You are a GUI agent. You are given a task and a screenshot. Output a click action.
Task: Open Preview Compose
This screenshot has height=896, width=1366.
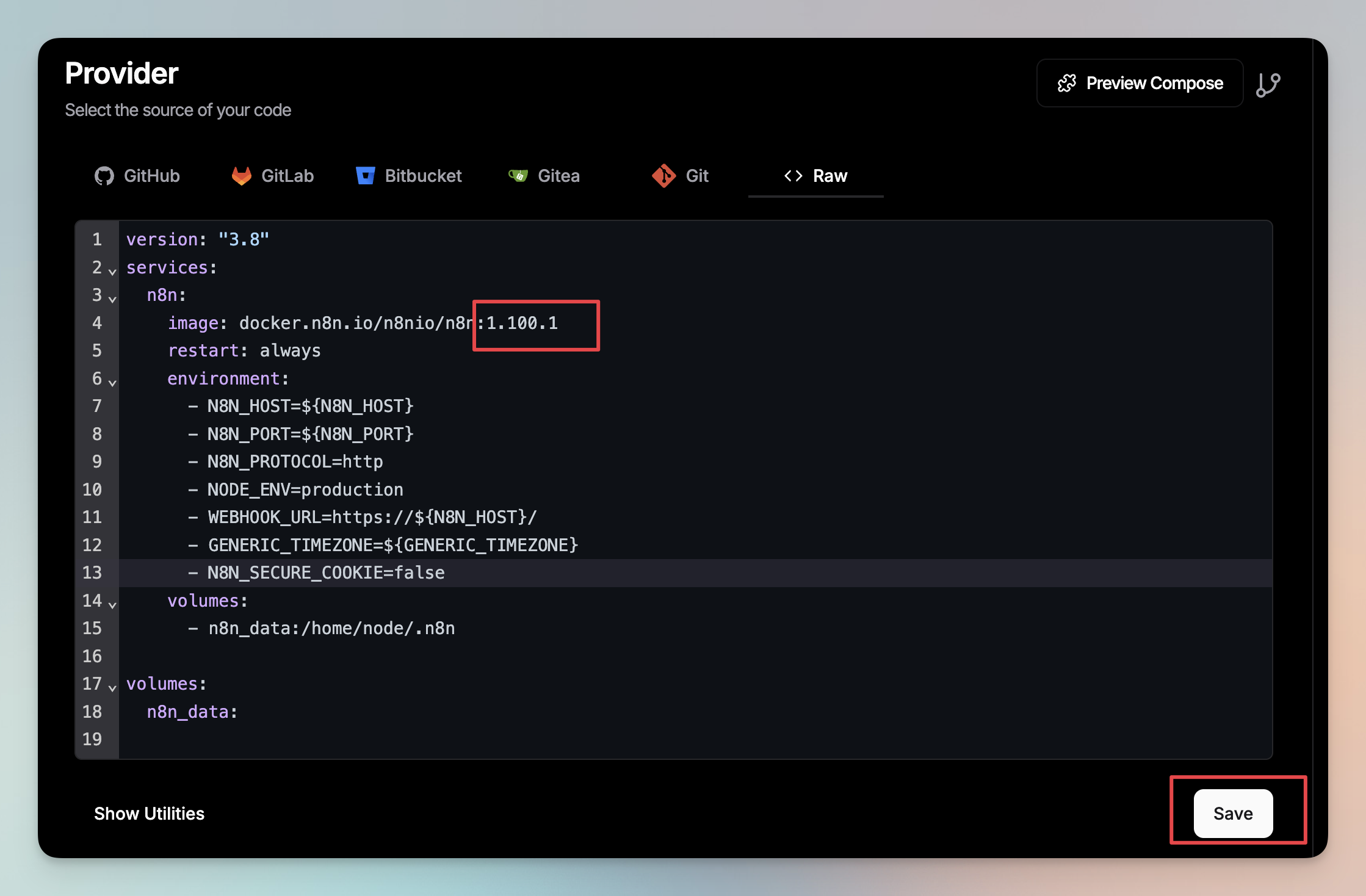(1140, 83)
